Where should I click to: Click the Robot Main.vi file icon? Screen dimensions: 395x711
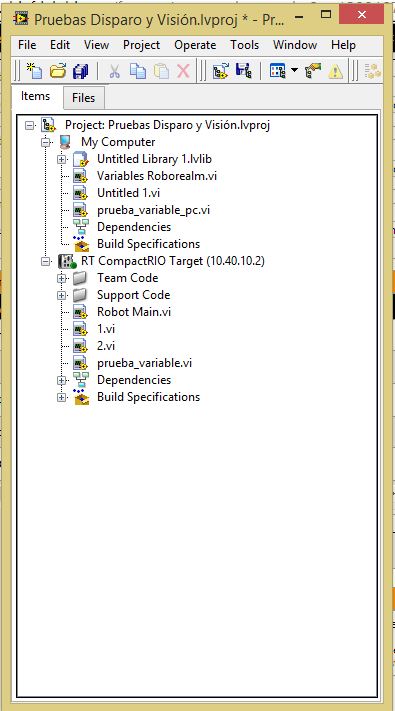tap(80, 313)
